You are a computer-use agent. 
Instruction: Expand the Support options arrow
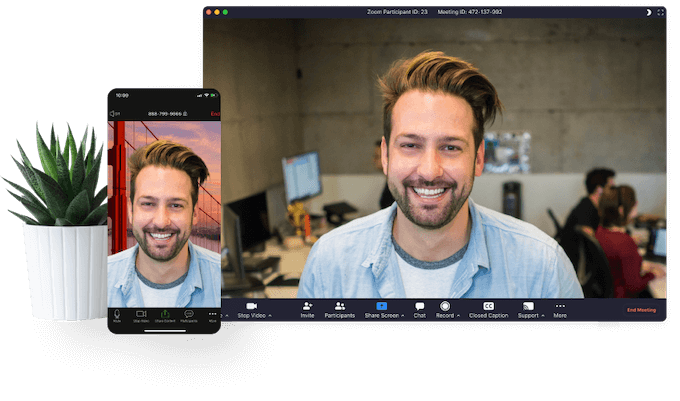pyautogui.click(x=543, y=315)
